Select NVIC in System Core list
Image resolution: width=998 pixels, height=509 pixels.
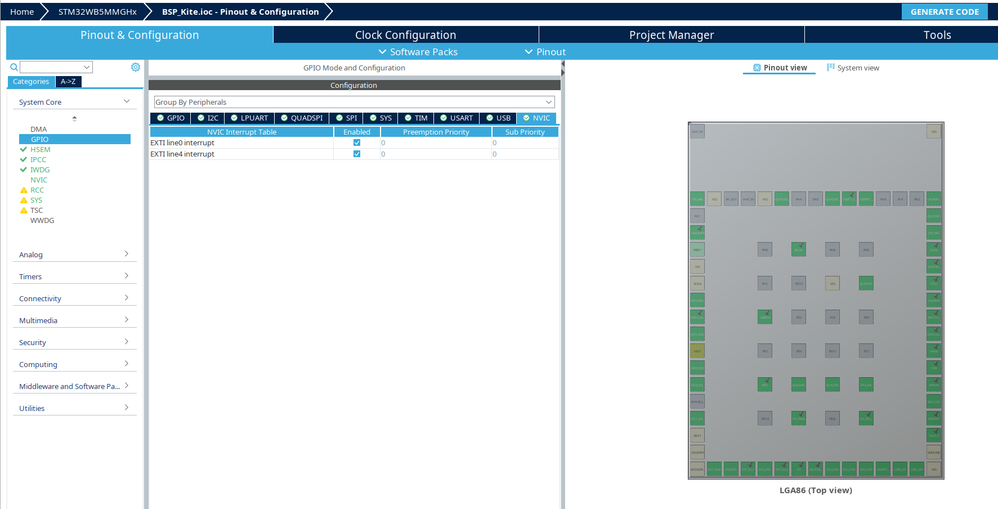[39, 180]
